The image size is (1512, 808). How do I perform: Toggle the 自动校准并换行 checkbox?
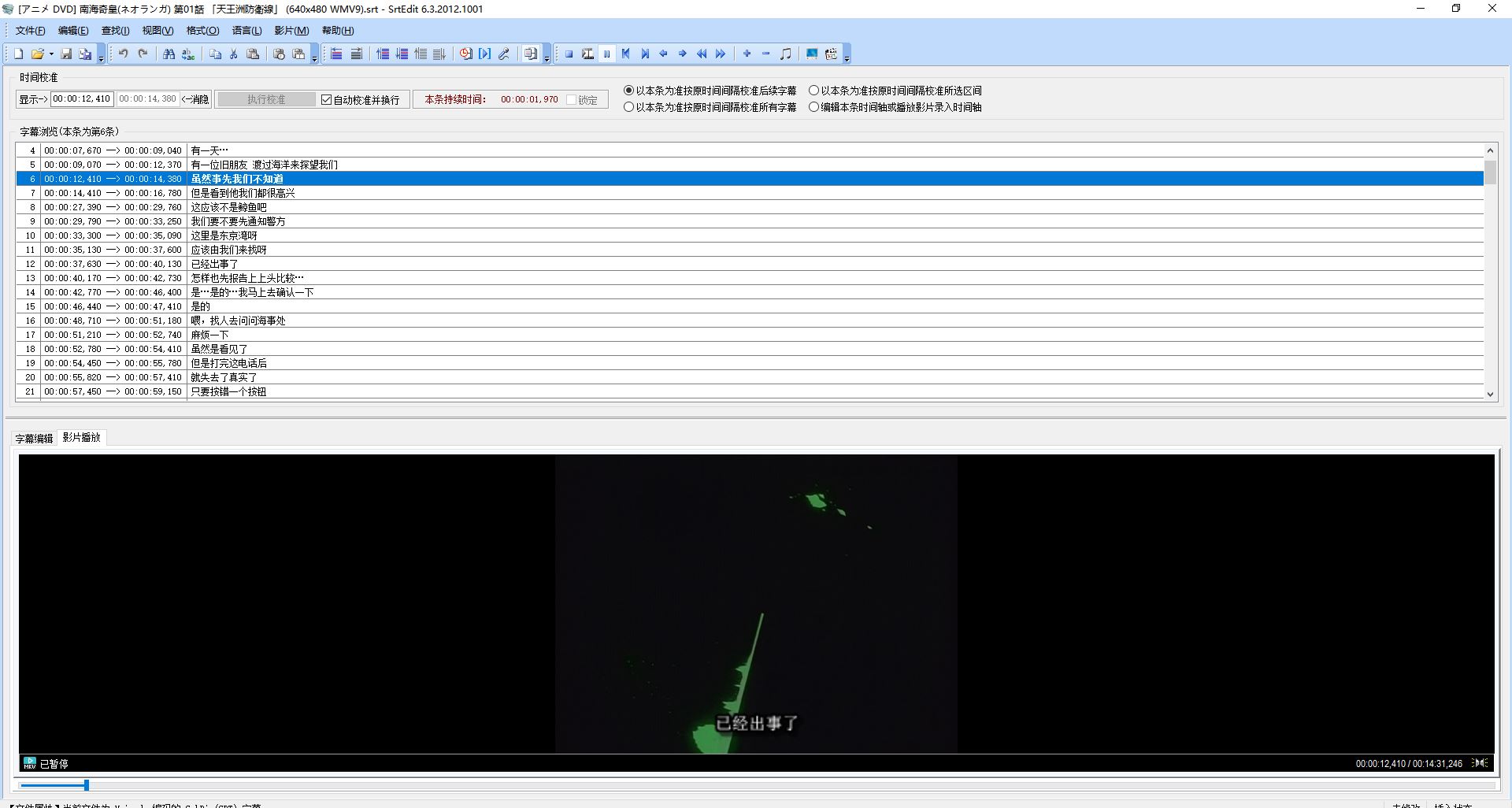pos(327,99)
